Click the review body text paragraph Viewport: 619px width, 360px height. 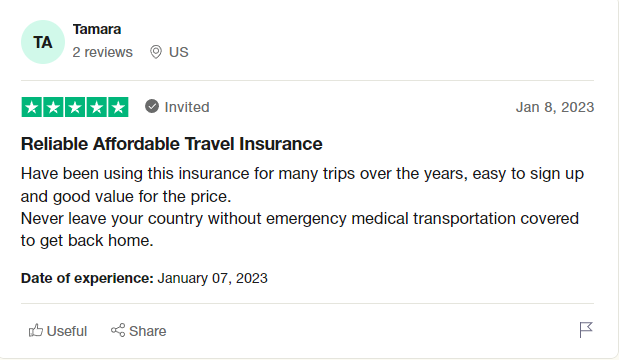(302, 207)
